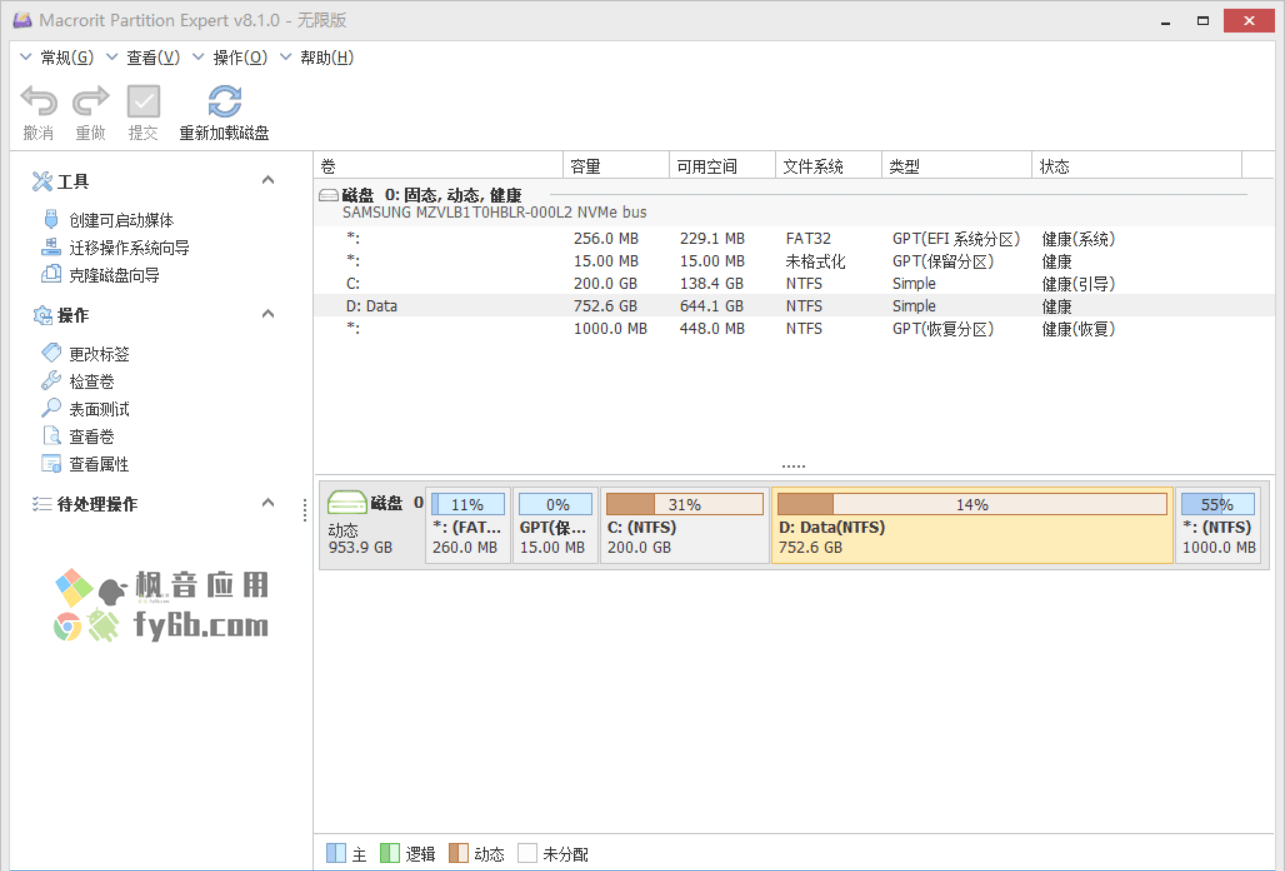Click the 待处理操作 list icon
Screen dimensions: 1285x871
(x=42, y=504)
